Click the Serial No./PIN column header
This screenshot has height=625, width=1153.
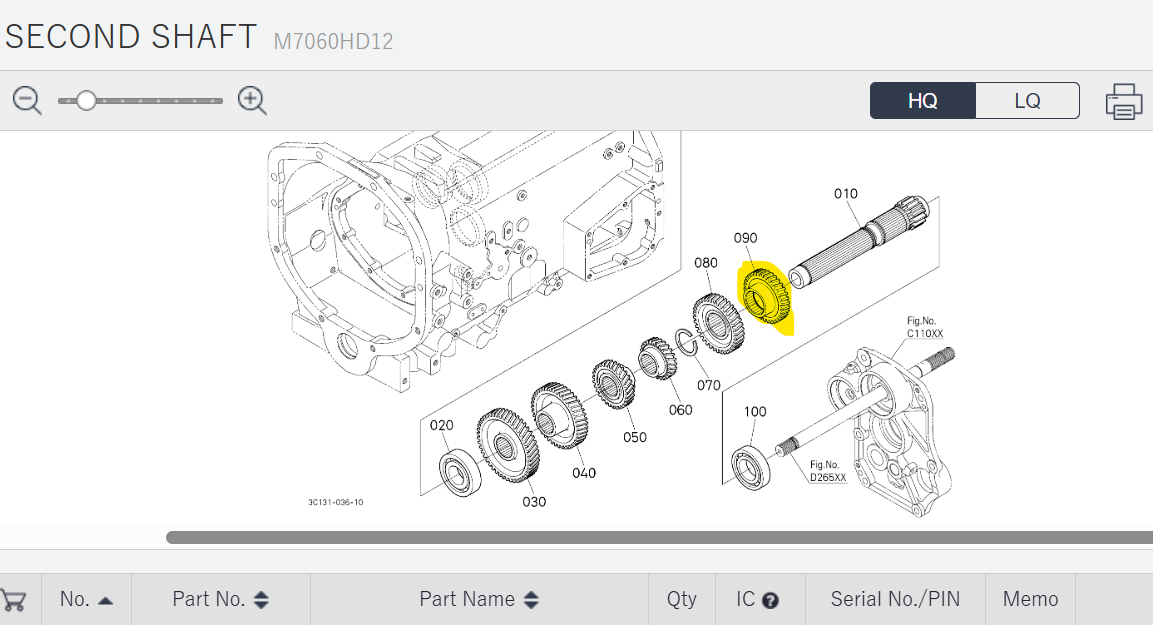pyautogui.click(x=895, y=599)
